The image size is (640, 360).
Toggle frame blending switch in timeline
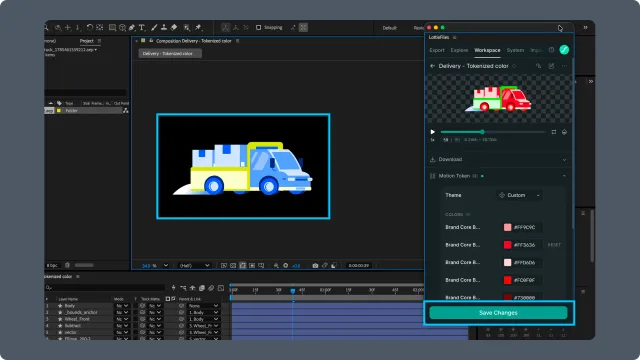pos(202,288)
